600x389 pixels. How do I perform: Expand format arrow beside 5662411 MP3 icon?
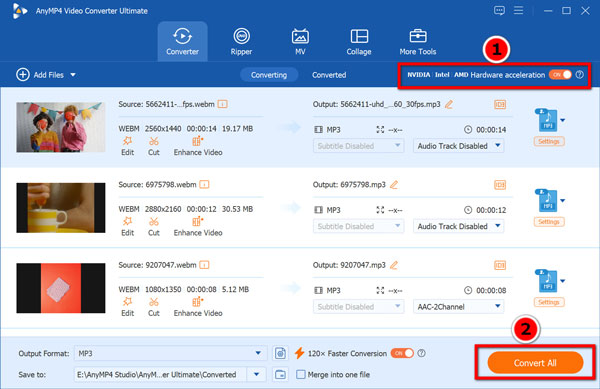tap(562, 120)
